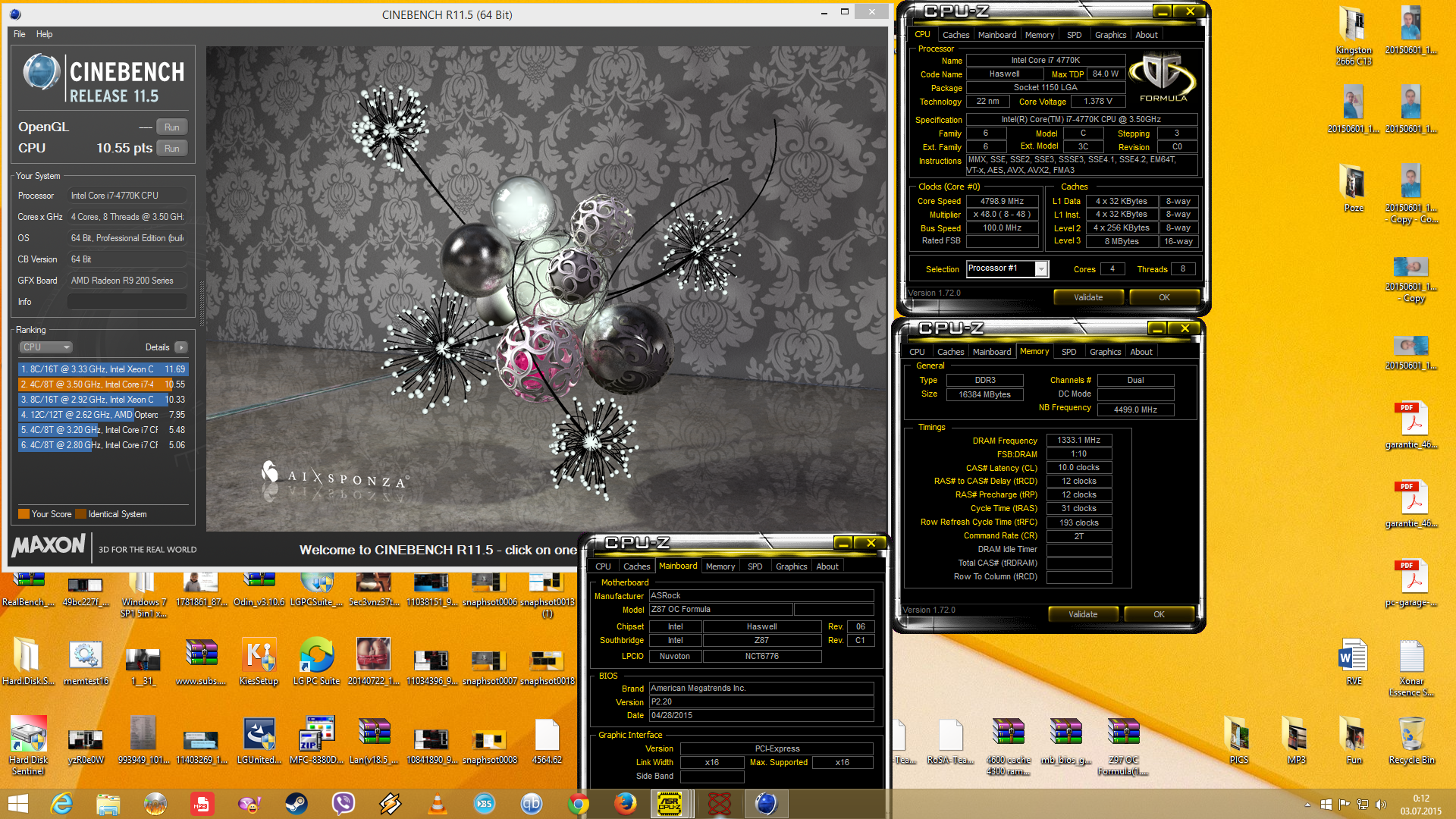The width and height of the screenshot is (1456, 819).
Task: Click OK in the Memory CPU-Z window
Action: pos(1159,614)
